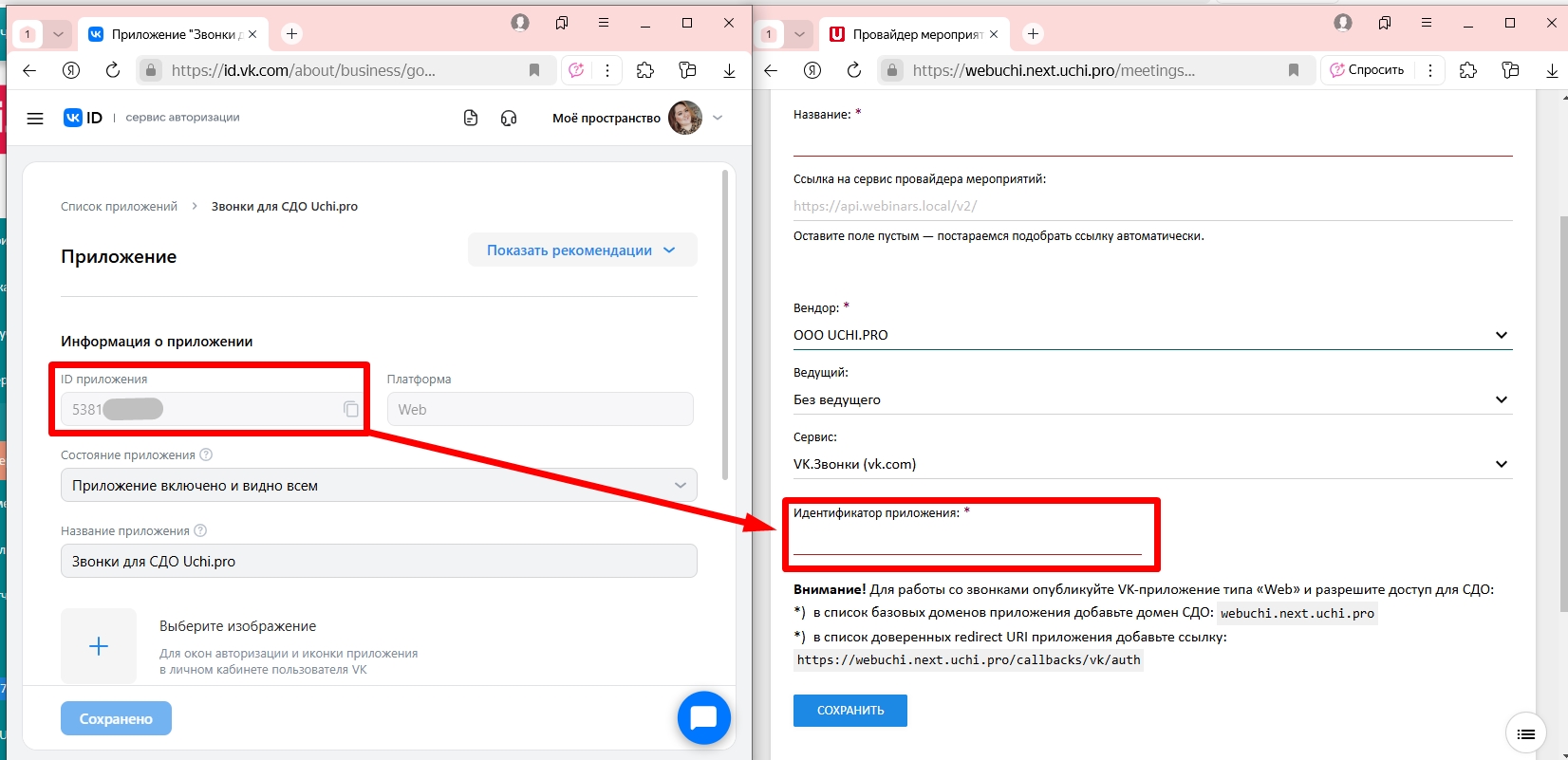Click the VK ID page vertical scrollbar

pos(725,324)
